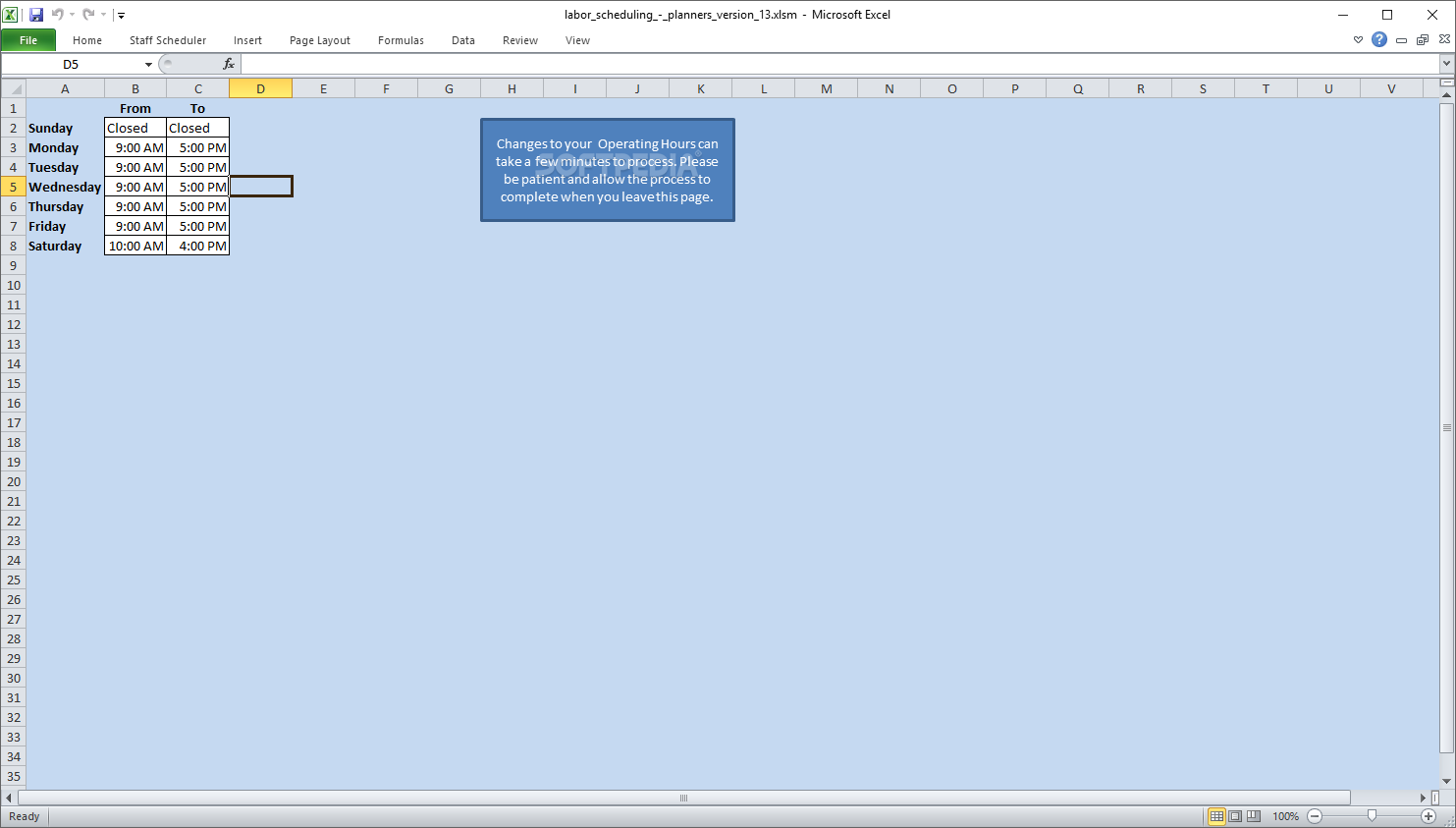Click the horizontal split box beside scrollbar

click(x=1434, y=798)
